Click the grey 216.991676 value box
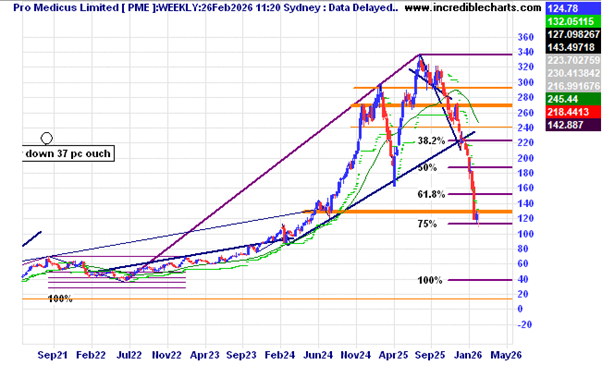 (573, 86)
